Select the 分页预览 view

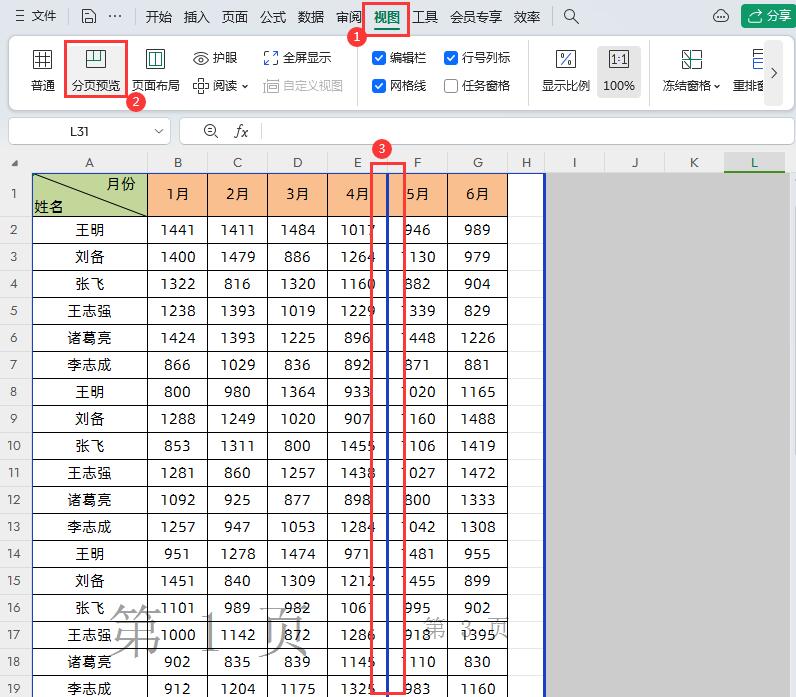click(95, 71)
